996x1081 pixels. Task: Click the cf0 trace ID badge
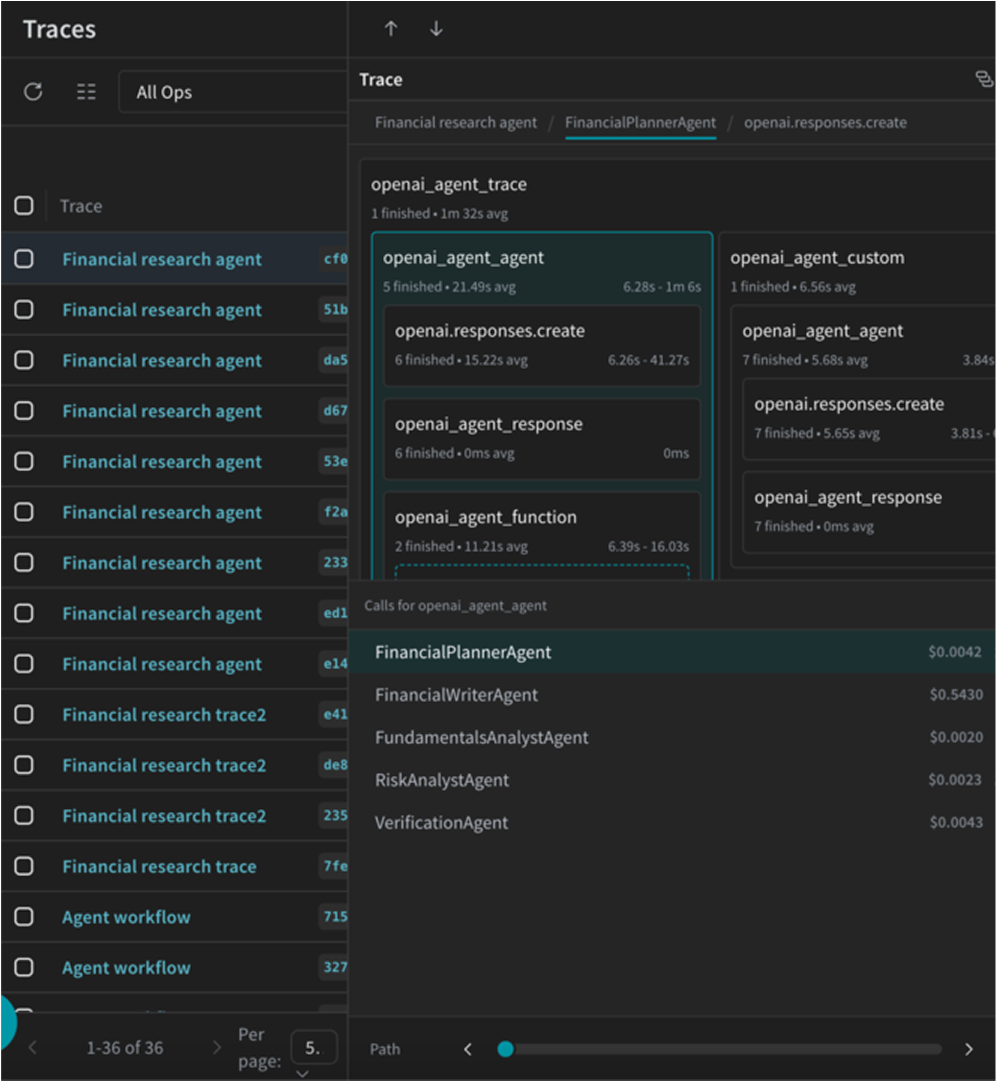pos(335,259)
